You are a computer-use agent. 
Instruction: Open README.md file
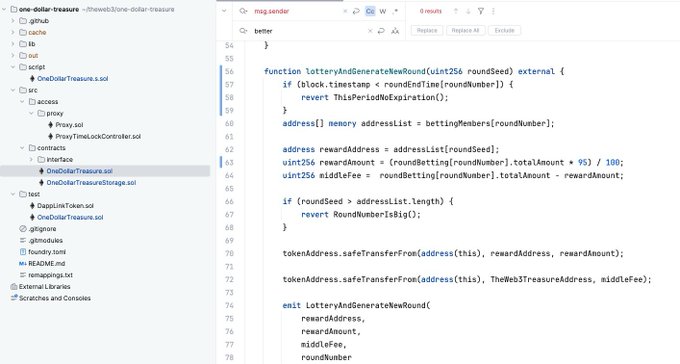tap(46, 263)
